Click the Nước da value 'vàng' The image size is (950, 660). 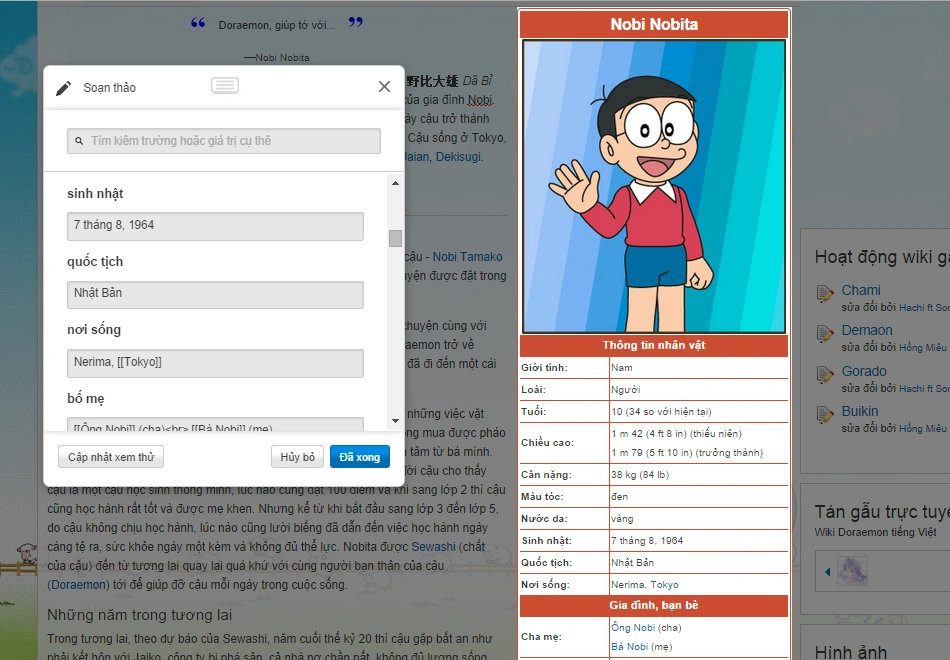(x=622, y=519)
